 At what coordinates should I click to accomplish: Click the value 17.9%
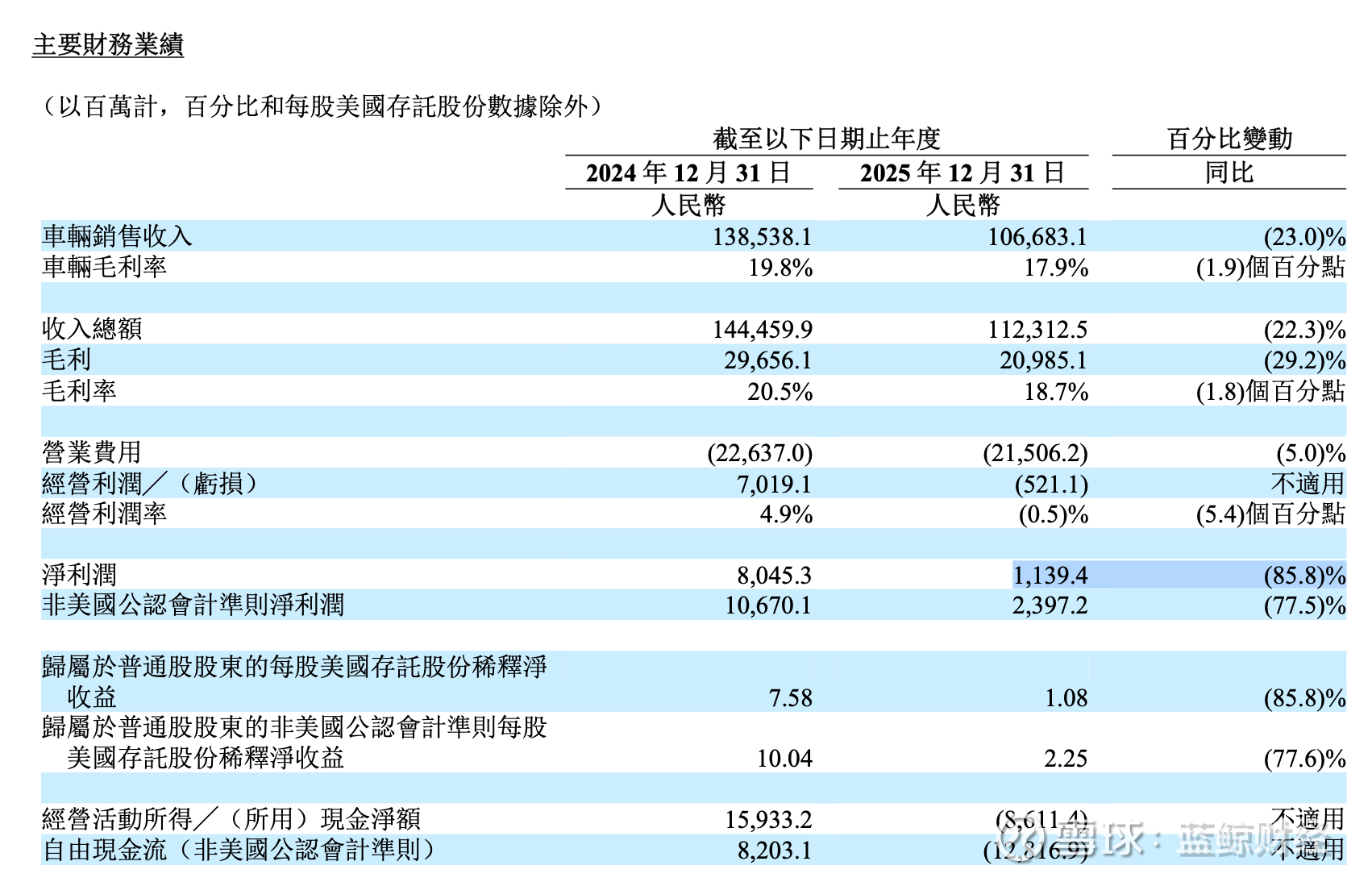click(1056, 268)
